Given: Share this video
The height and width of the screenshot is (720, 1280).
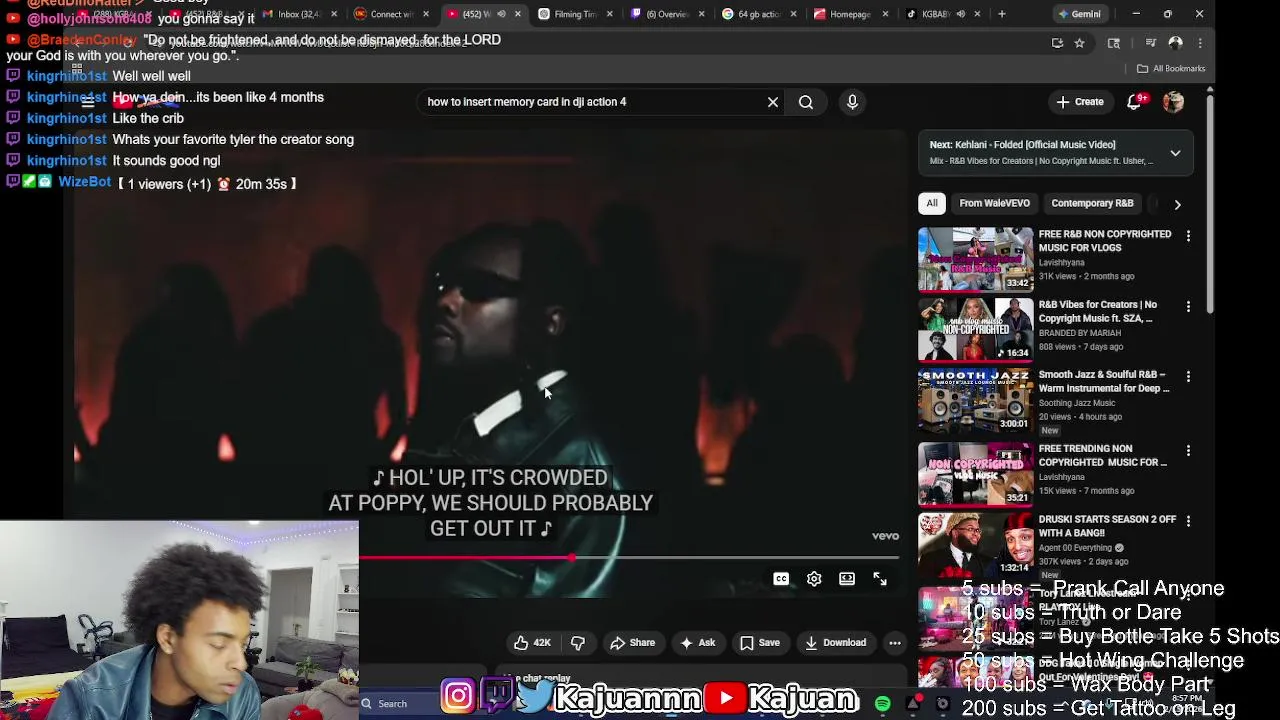Looking at the screenshot, I should click(632, 643).
